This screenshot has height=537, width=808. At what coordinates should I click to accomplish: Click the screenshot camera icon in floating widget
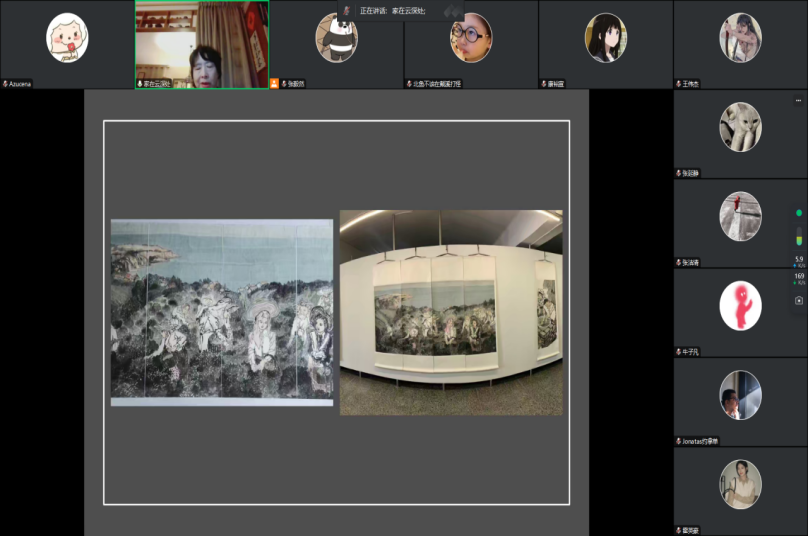click(x=799, y=300)
